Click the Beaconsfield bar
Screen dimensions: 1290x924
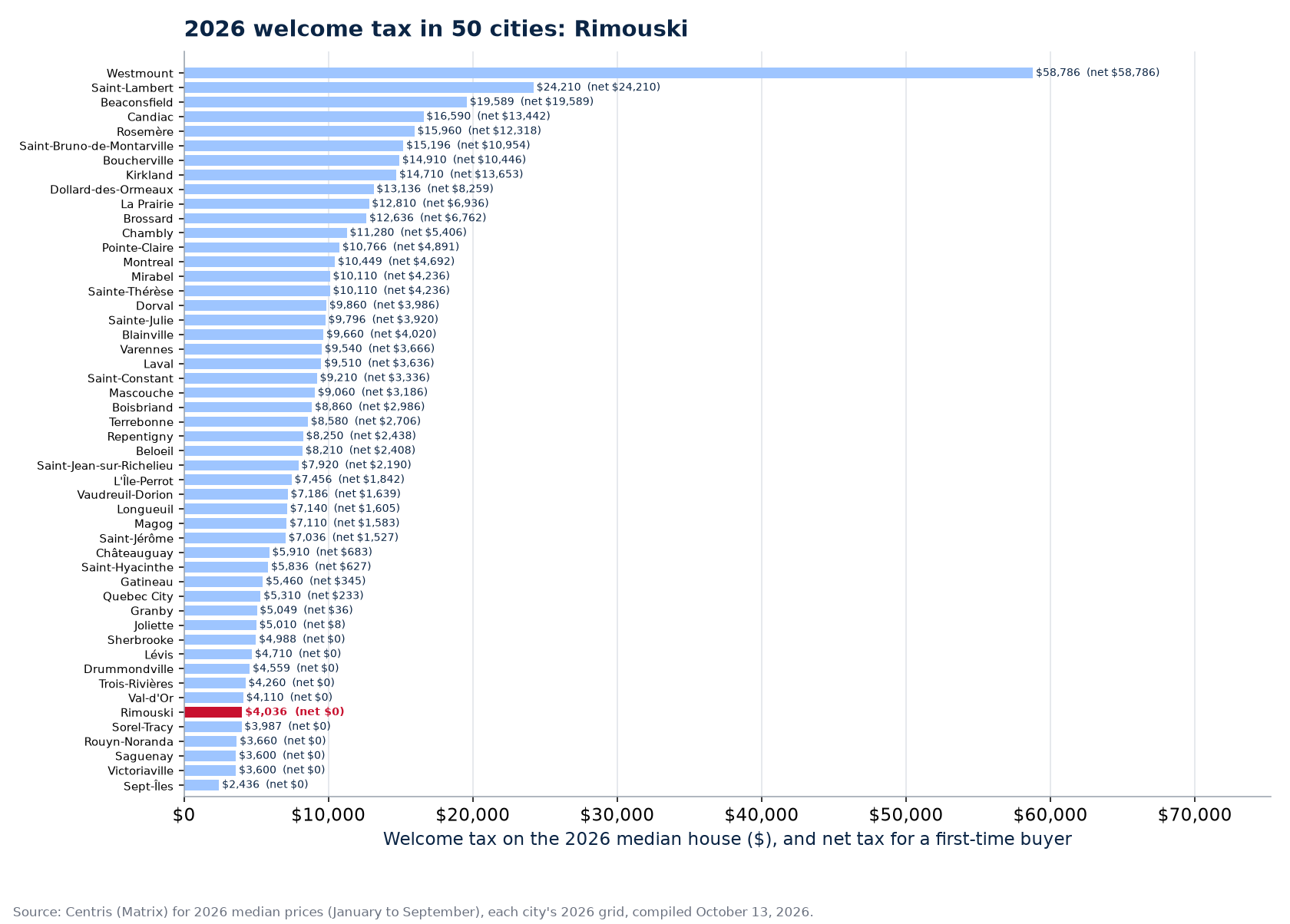(326, 102)
